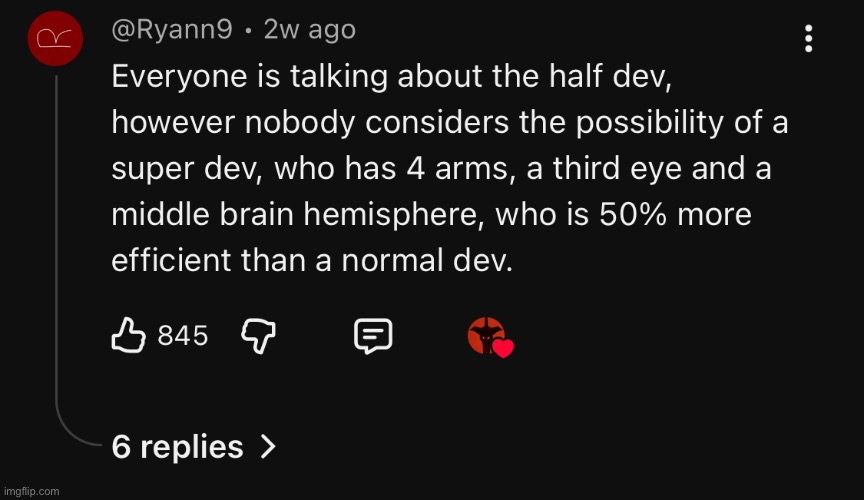Image resolution: width=864 pixels, height=500 pixels.
Task: Open the three-dot comment options menu
Action: click(808, 39)
